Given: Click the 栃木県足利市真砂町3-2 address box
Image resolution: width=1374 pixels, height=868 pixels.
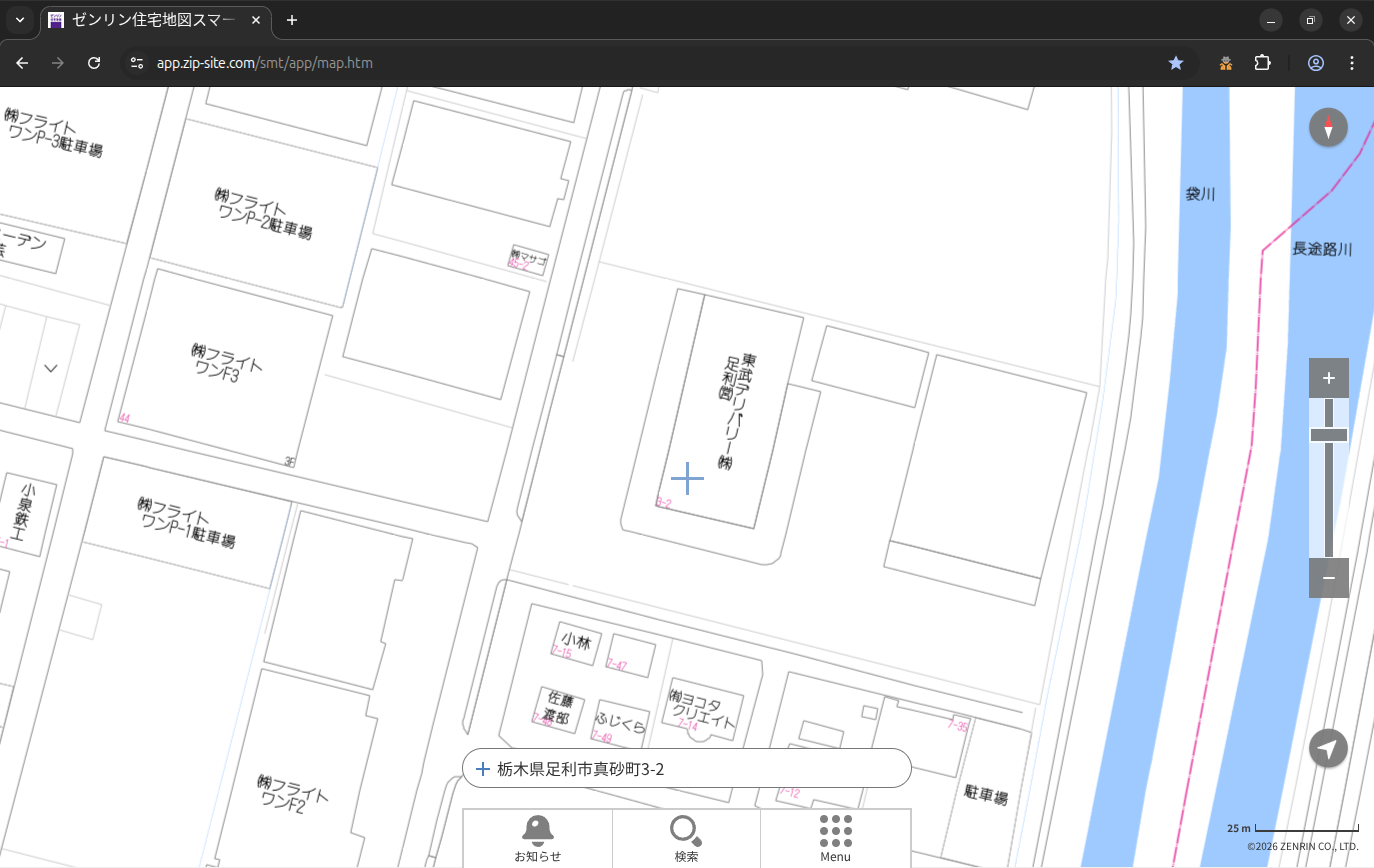Looking at the screenshot, I should tap(686, 769).
